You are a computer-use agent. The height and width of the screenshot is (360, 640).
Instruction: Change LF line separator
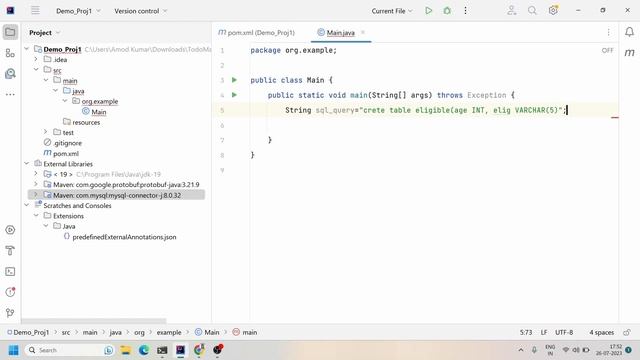click(544, 332)
